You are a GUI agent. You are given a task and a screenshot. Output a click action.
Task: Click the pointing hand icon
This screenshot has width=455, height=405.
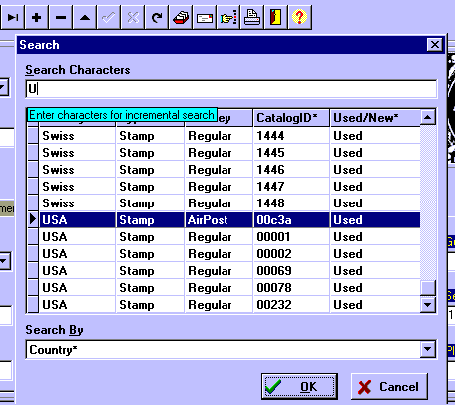coord(229,17)
